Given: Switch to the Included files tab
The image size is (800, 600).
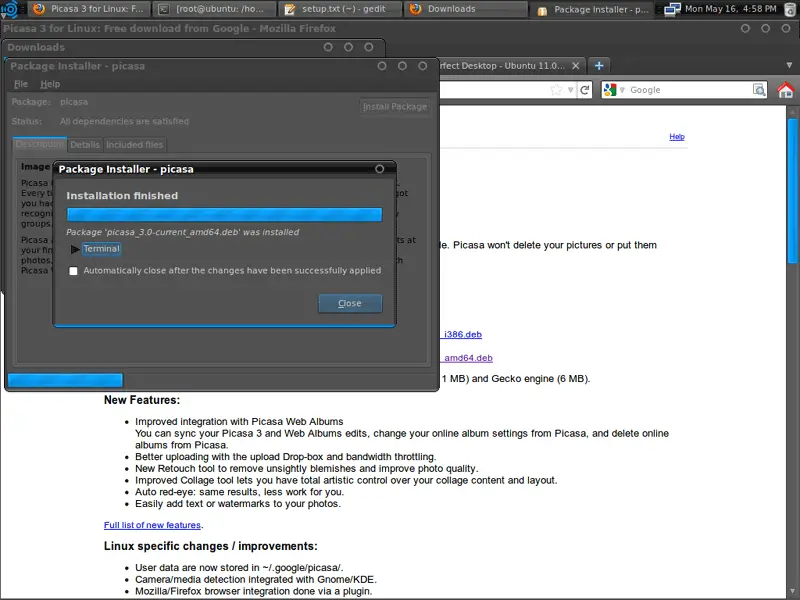Looking at the screenshot, I should tap(134, 145).
